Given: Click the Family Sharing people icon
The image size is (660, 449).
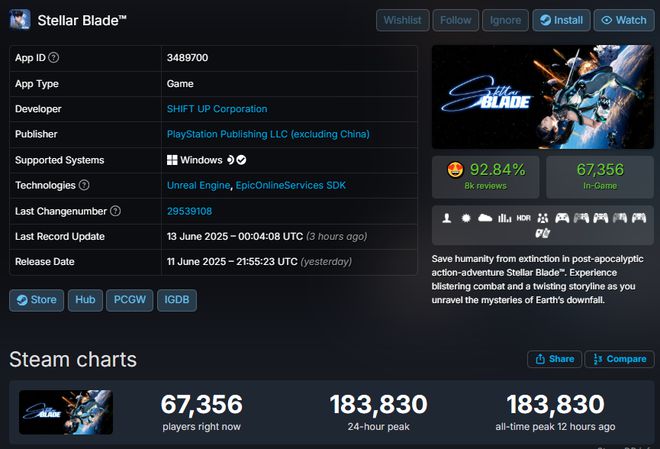Looking at the screenshot, I should tap(543, 218).
